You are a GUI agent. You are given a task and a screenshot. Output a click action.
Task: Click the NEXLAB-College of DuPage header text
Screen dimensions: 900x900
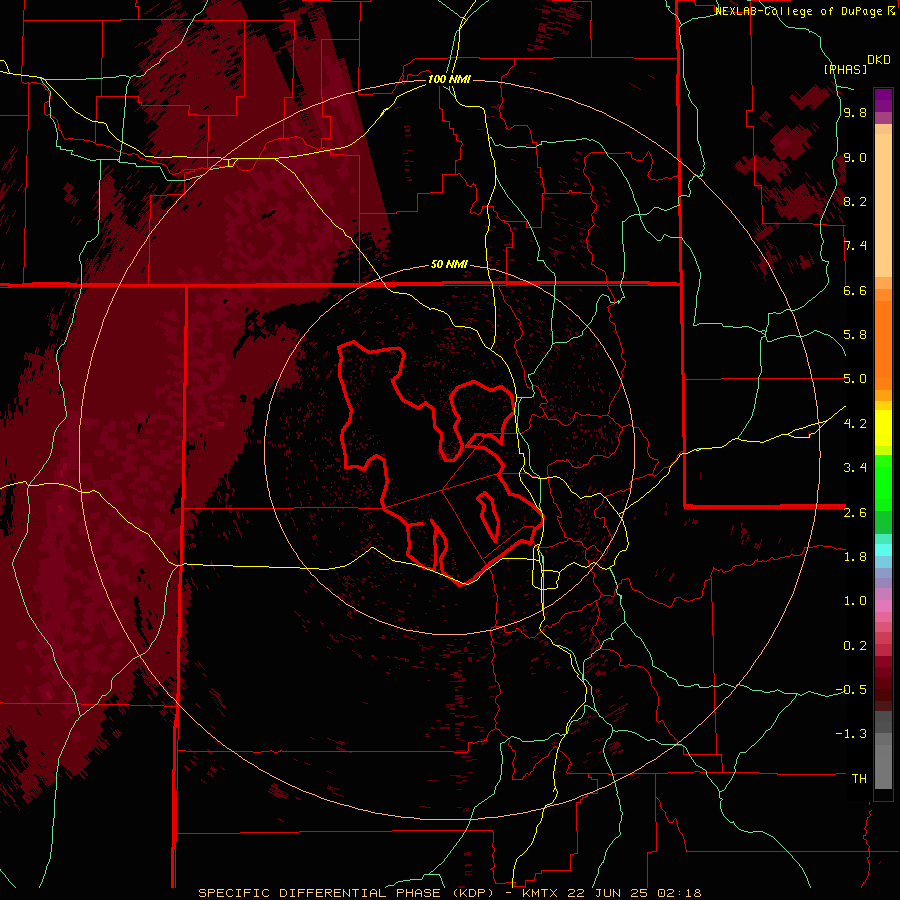tap(800, 11)
